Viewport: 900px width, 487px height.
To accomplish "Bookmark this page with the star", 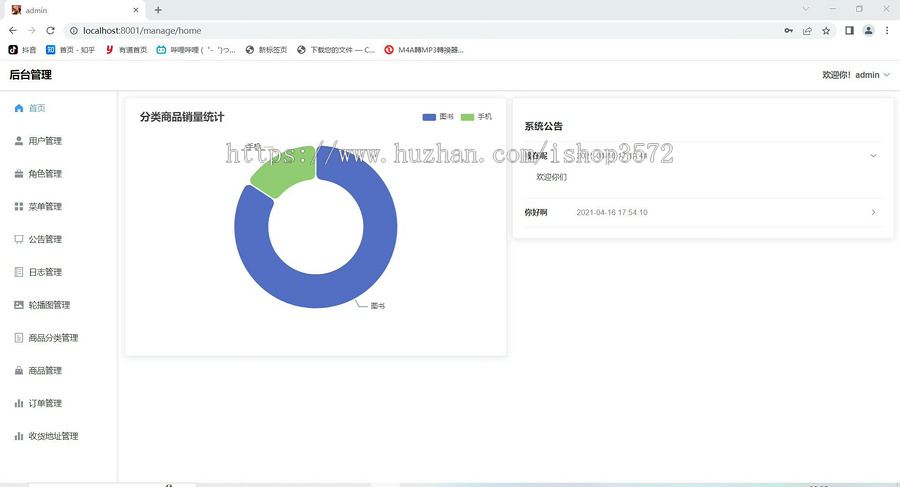I will click(826, 30).
